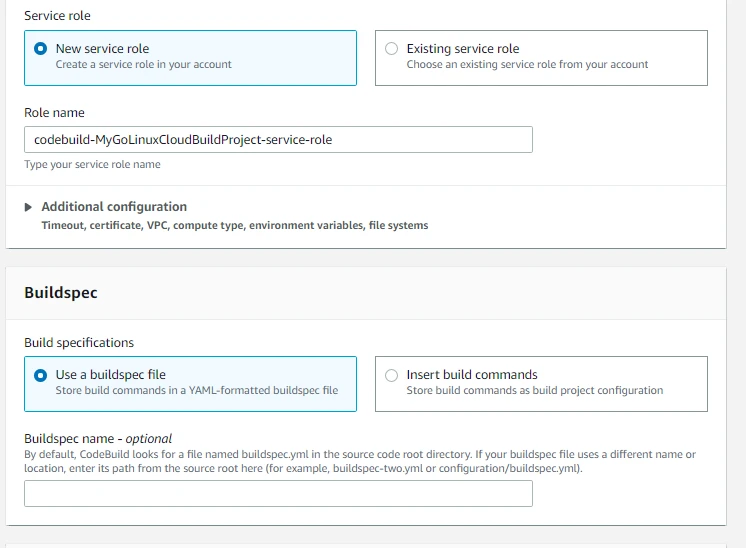The image size is (746, 548).
Task: Click 'Type your service role name' hint
Action: (92, 165)
